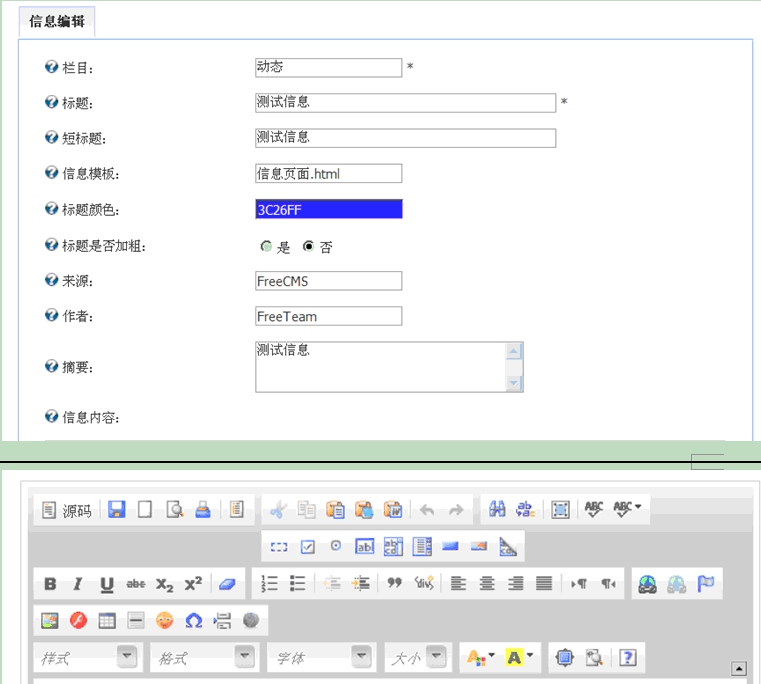Open the Find binoculars icon
The height and width of the screenshot is (684, 761).
tap(497, 509)
